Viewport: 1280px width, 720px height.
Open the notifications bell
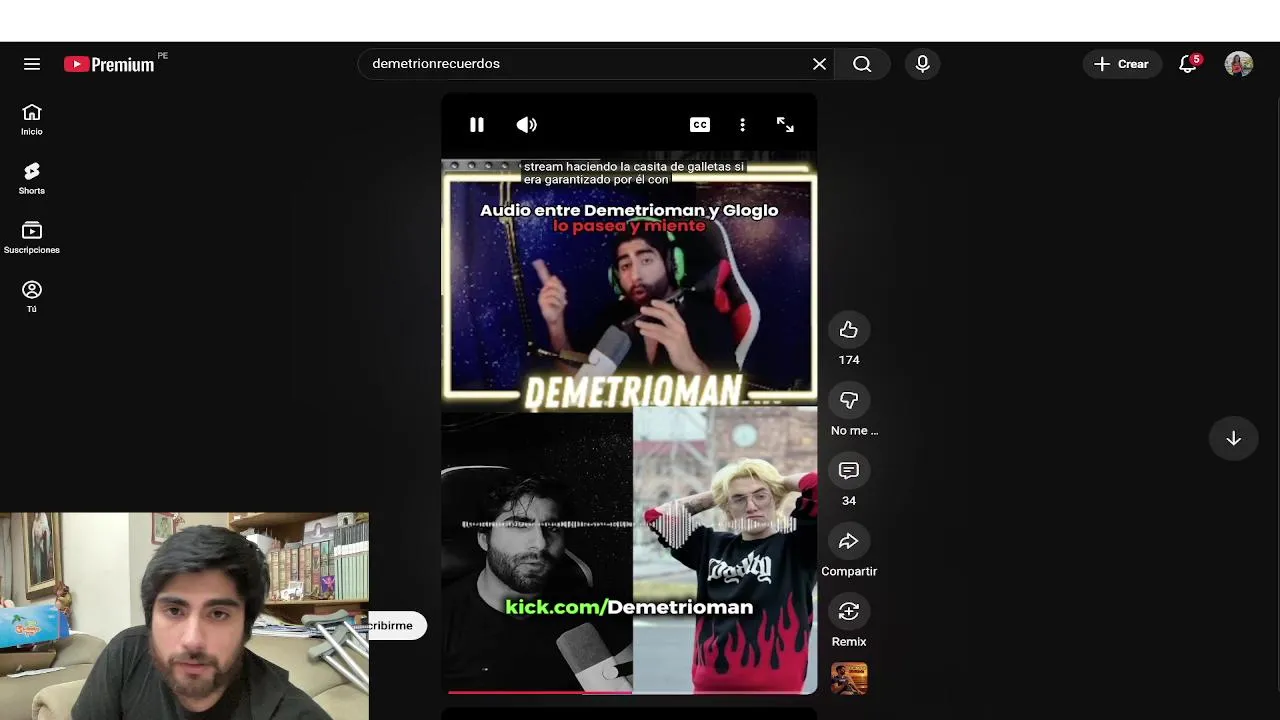pyautogui.click(x=1188, y=64)
